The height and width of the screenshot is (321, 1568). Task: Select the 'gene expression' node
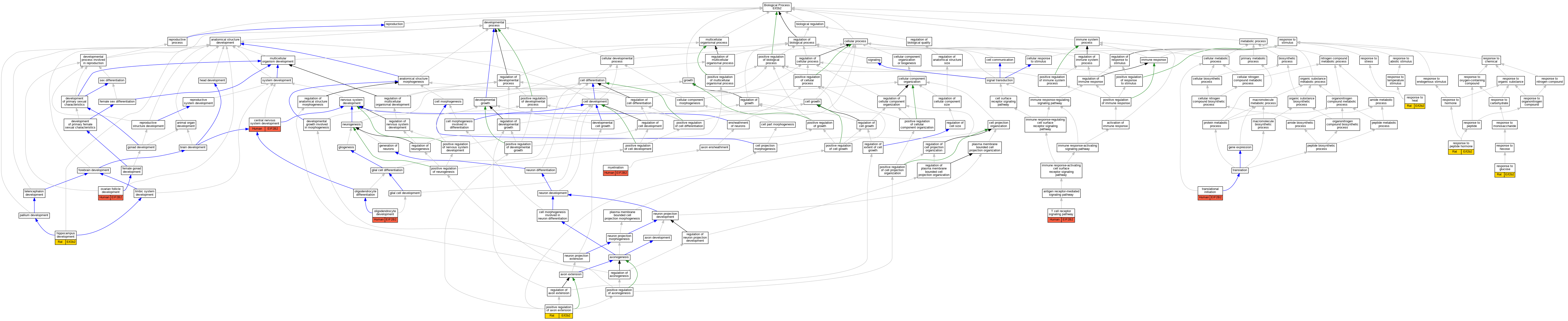1240,147
